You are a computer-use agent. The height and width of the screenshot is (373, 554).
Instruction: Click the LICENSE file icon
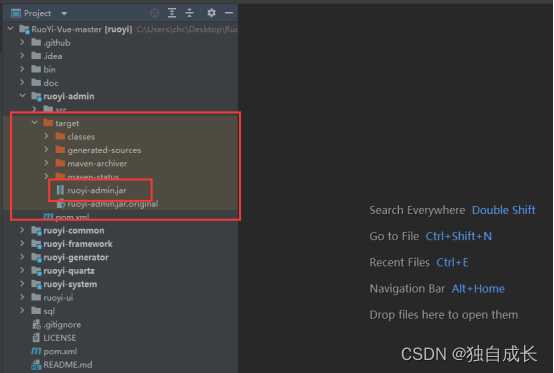pos(36,338)
